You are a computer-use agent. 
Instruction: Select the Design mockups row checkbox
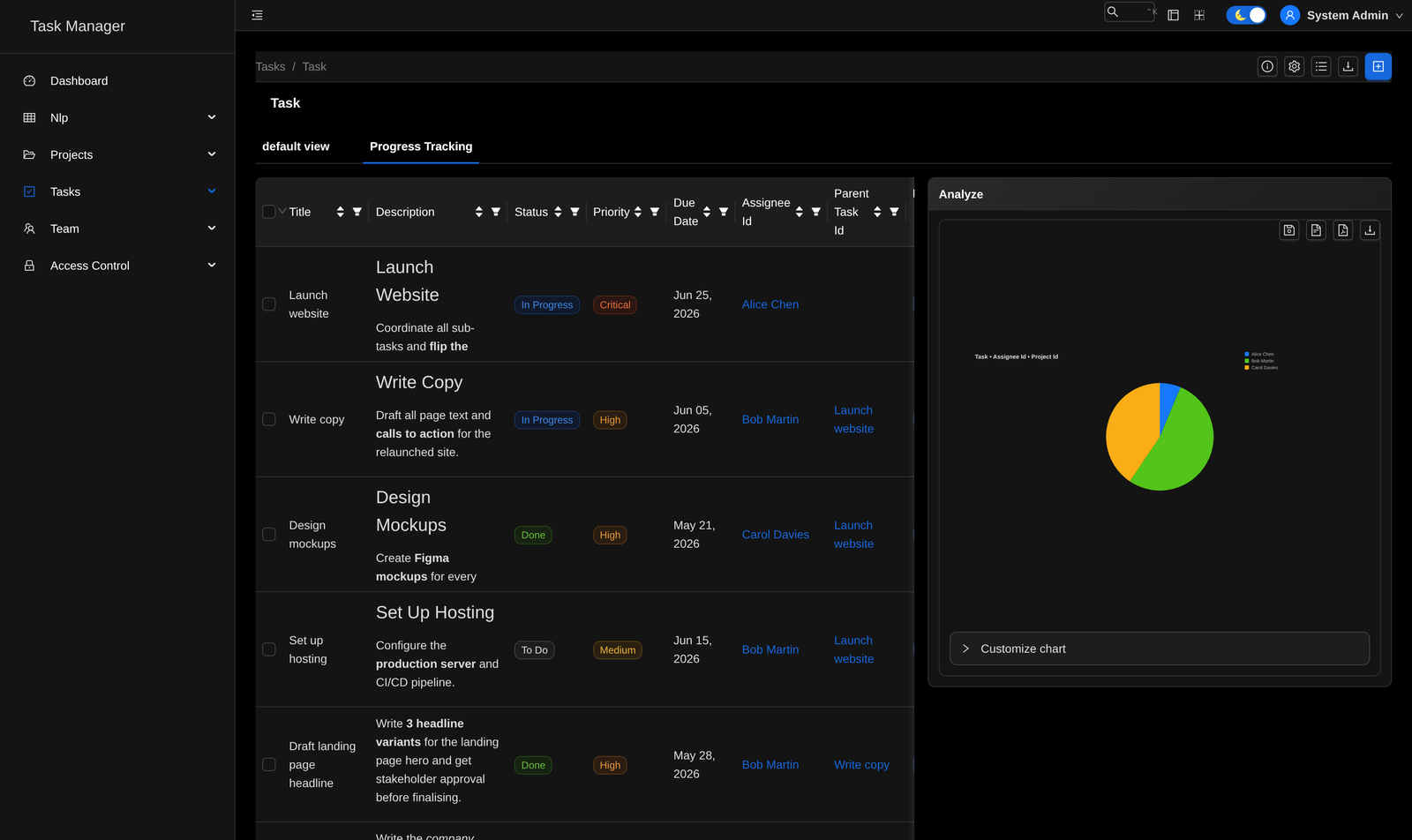269,535
